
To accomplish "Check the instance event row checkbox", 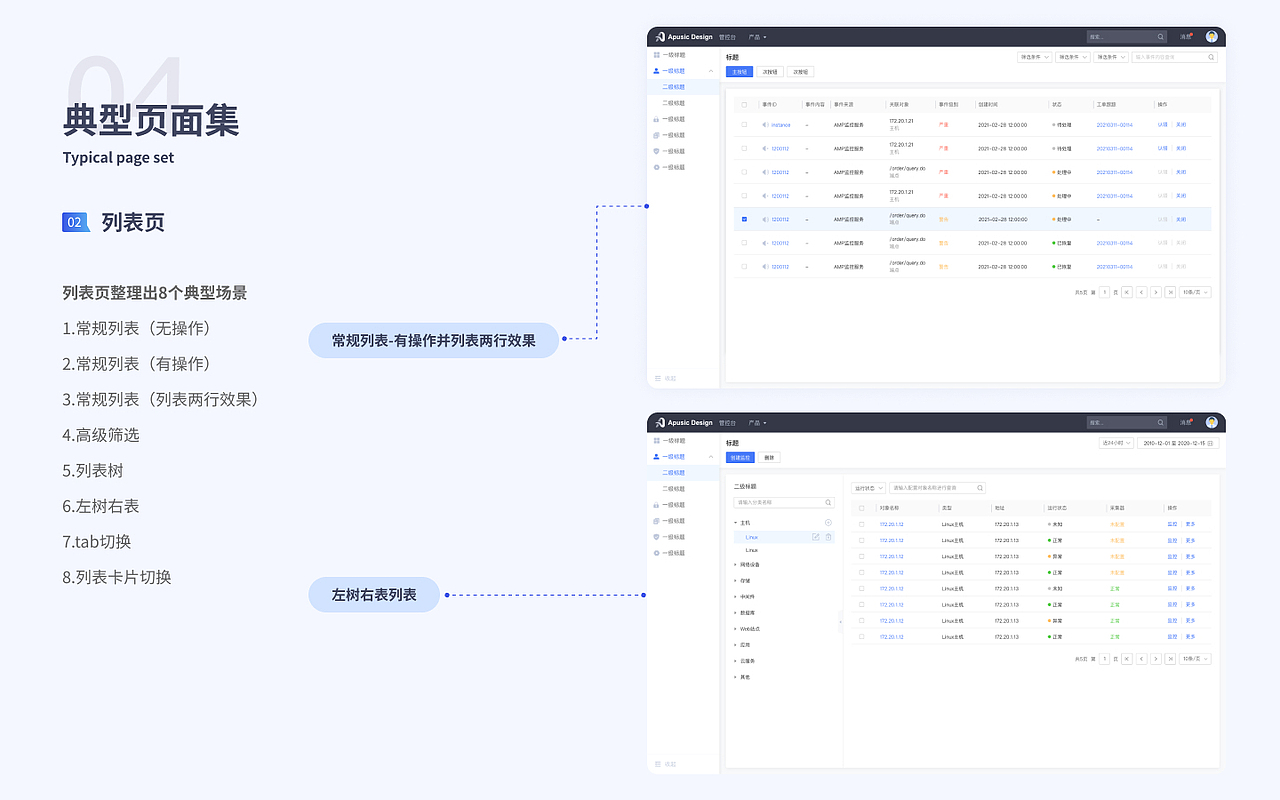I will [744, 125].
